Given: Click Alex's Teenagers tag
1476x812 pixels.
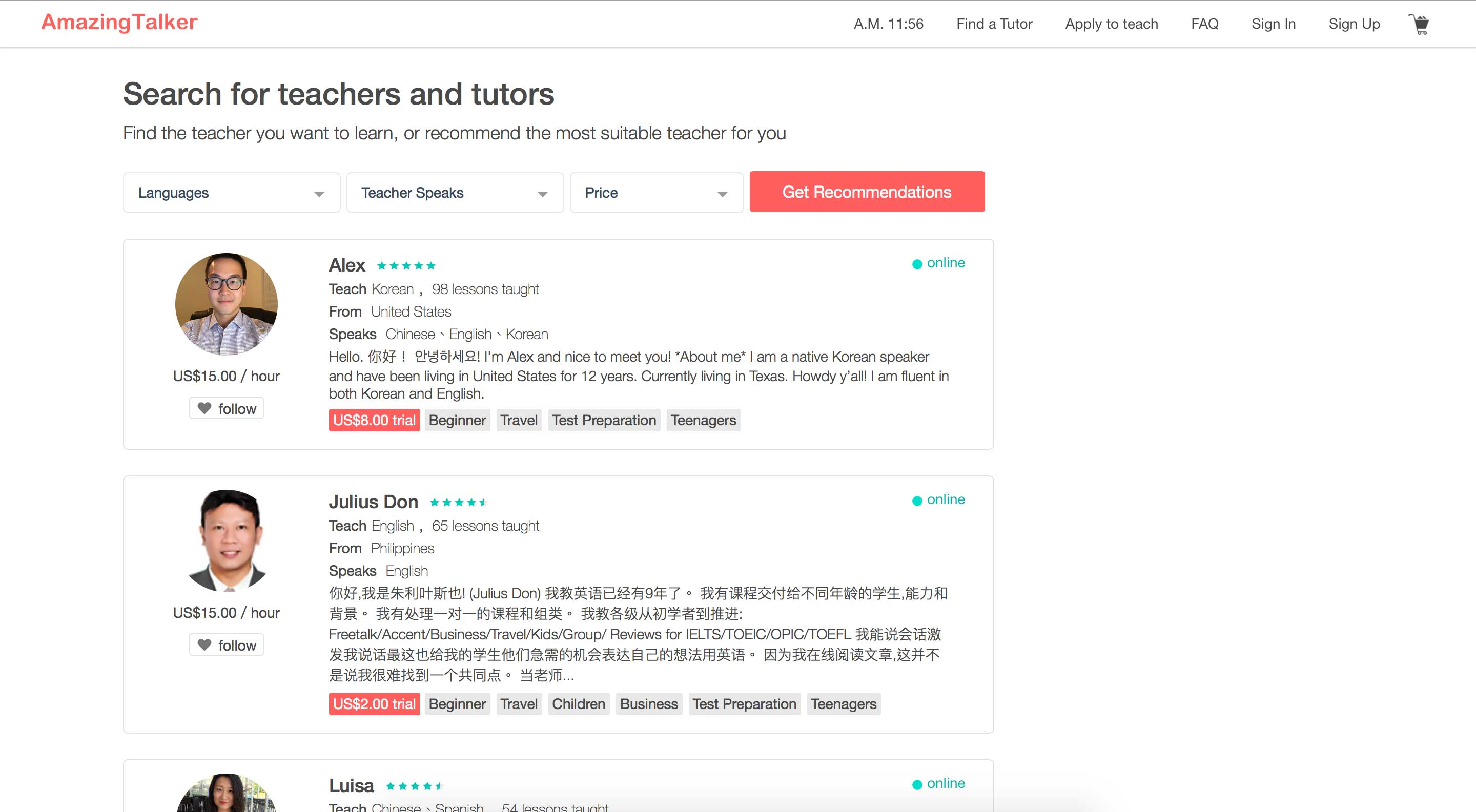Looking at the screenshot, I should point(703,420).
